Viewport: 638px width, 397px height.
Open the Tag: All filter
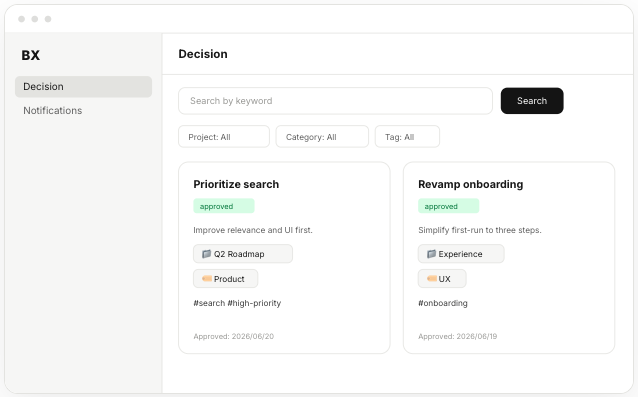(x=407, y=137)
